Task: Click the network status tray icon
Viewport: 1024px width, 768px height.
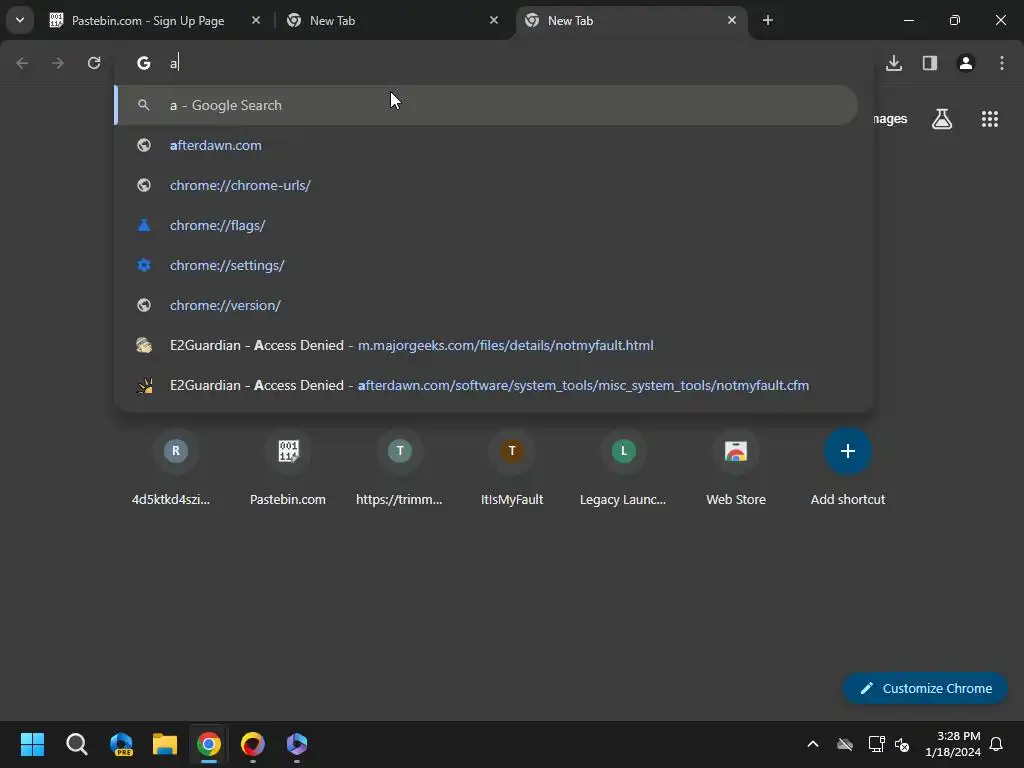Action: (x=876, y=744)
